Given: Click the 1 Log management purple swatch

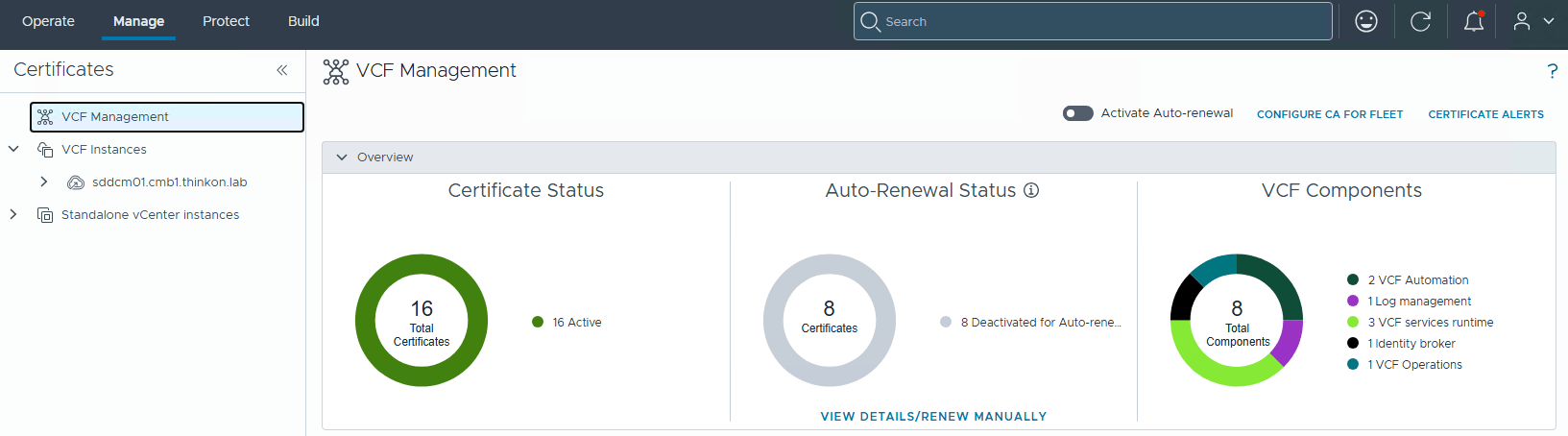Looking at the screenshot, I should coord(1353,302).
